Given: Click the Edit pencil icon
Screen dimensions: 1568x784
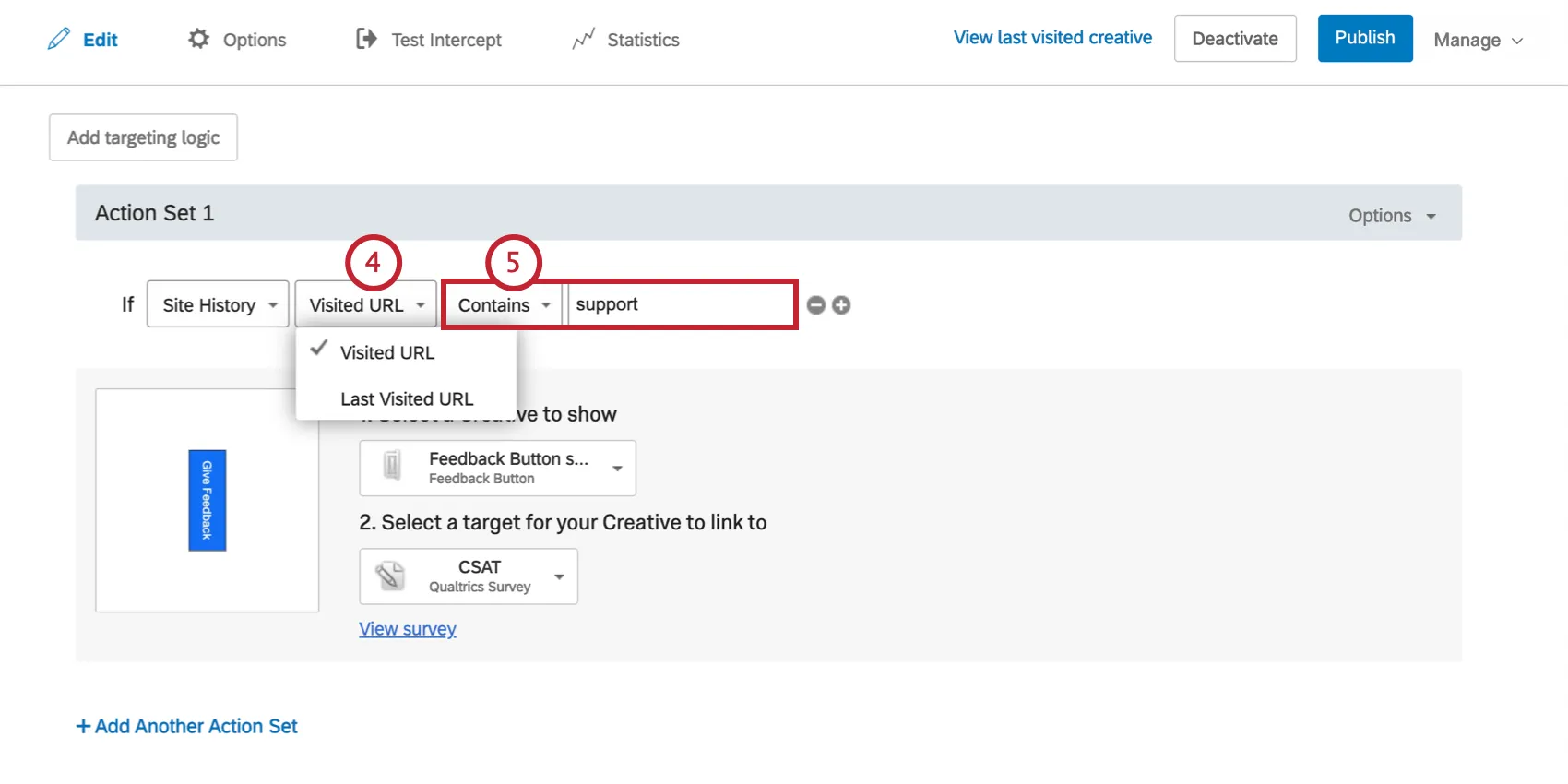Looking at the screenshot, I should point(59,39).
